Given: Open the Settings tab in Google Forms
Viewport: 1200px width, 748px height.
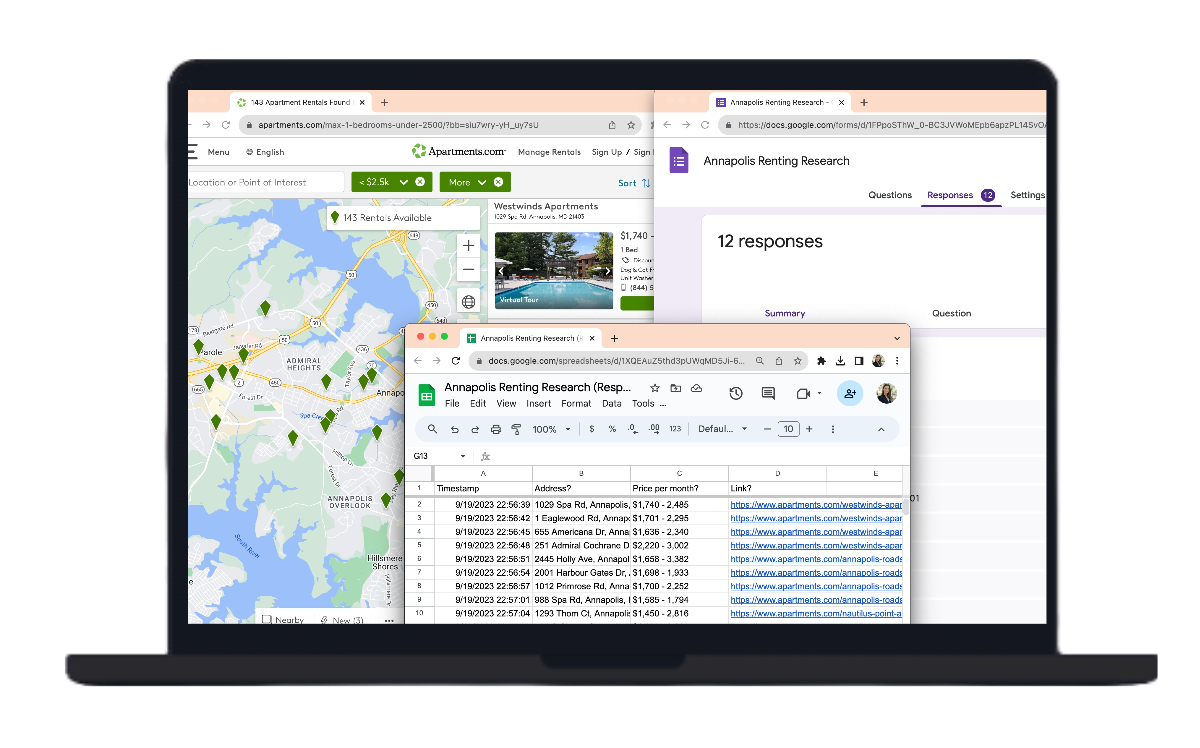Looking at the screenshot, I should click(x=1028, y=195).
